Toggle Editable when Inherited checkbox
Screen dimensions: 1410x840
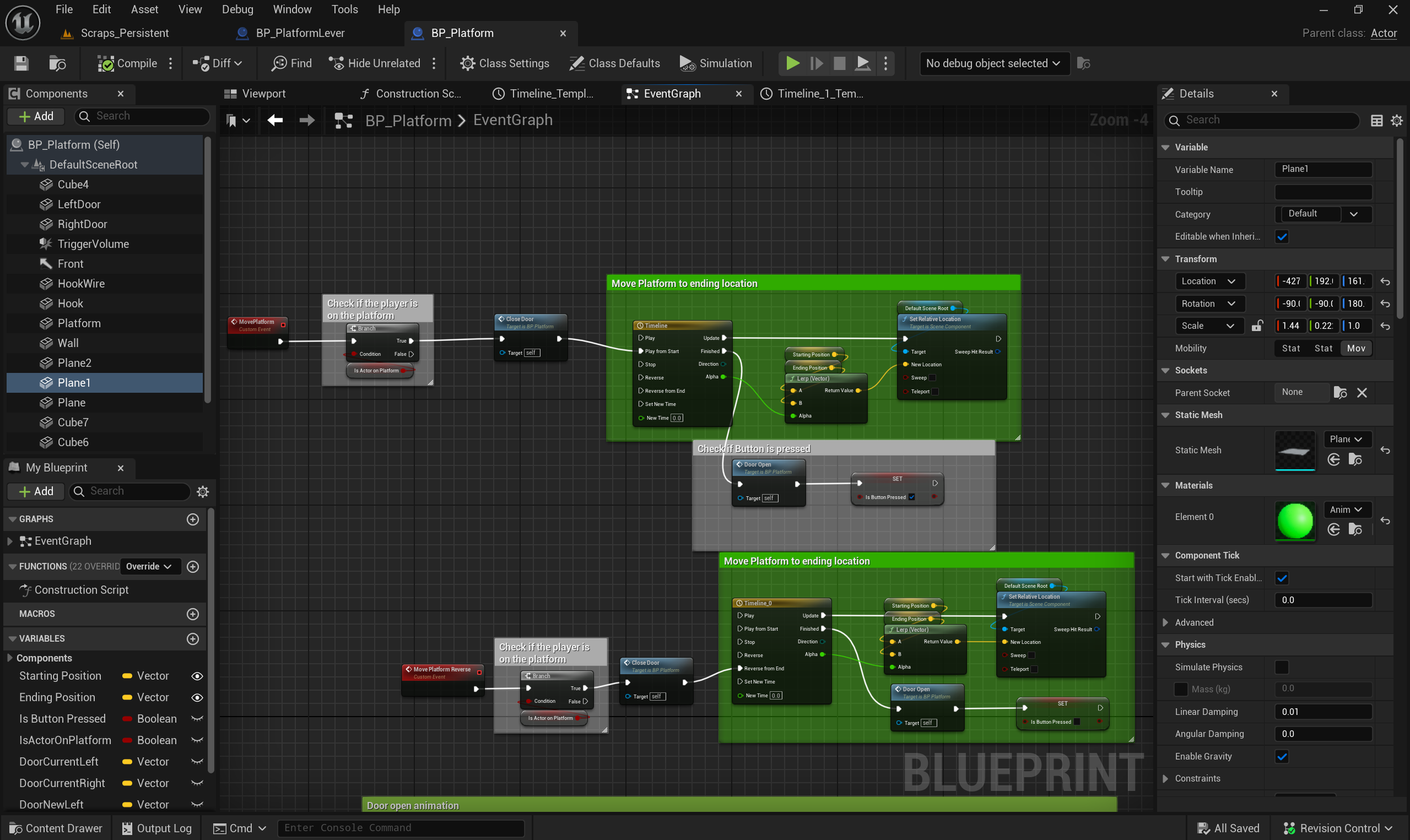tap(1282, 237)
